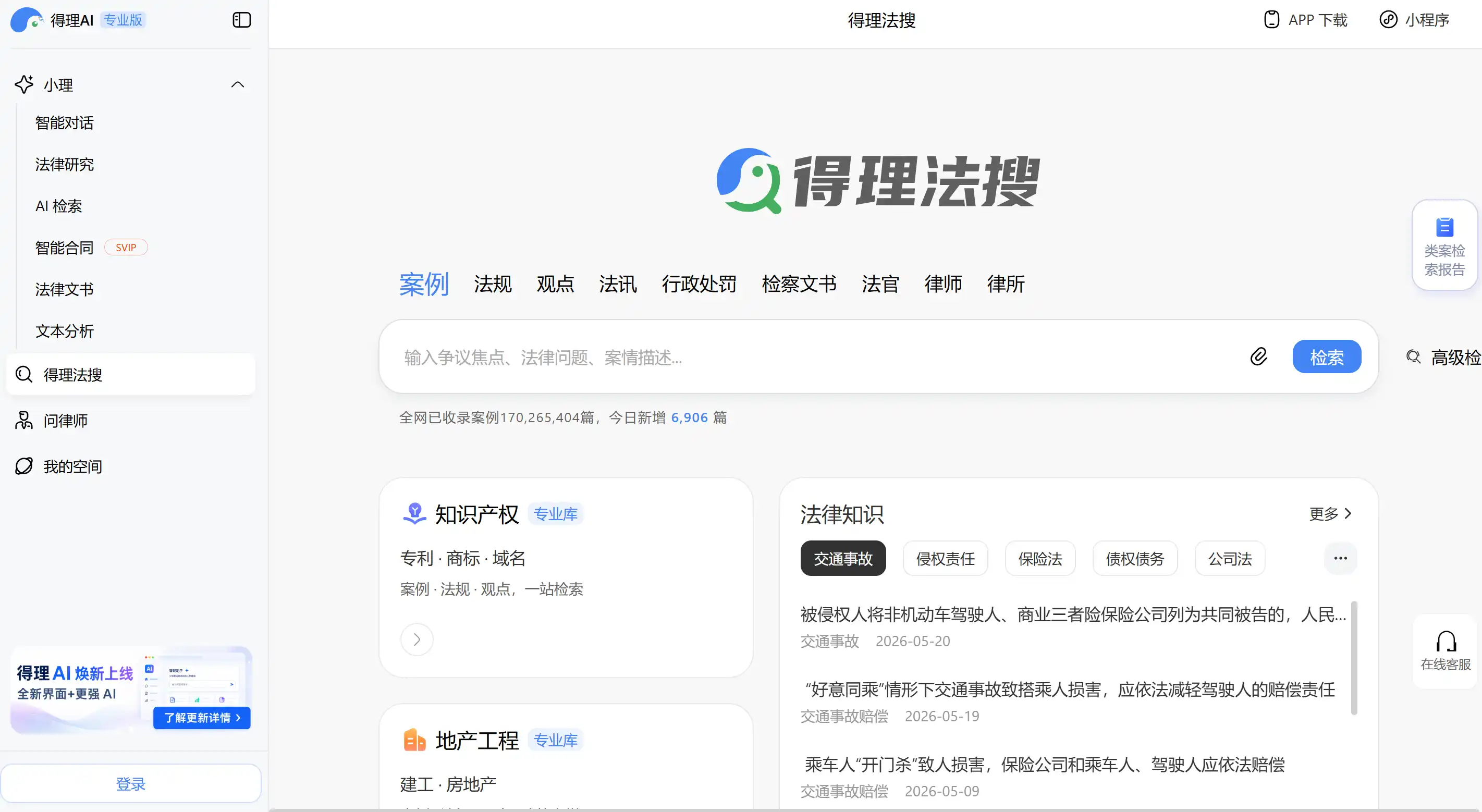Click the 得理法搜 magnifier icon in sidebar

23,374
